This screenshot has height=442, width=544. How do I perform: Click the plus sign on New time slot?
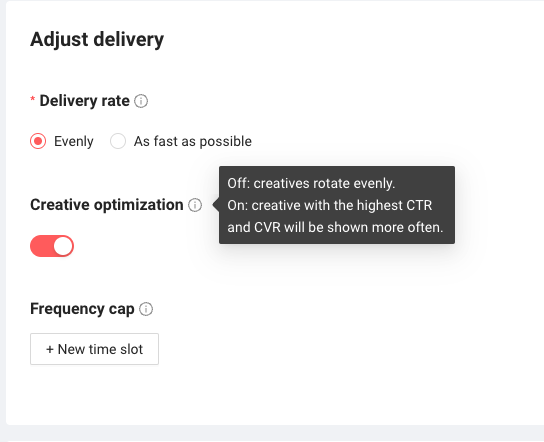point(50,349)
